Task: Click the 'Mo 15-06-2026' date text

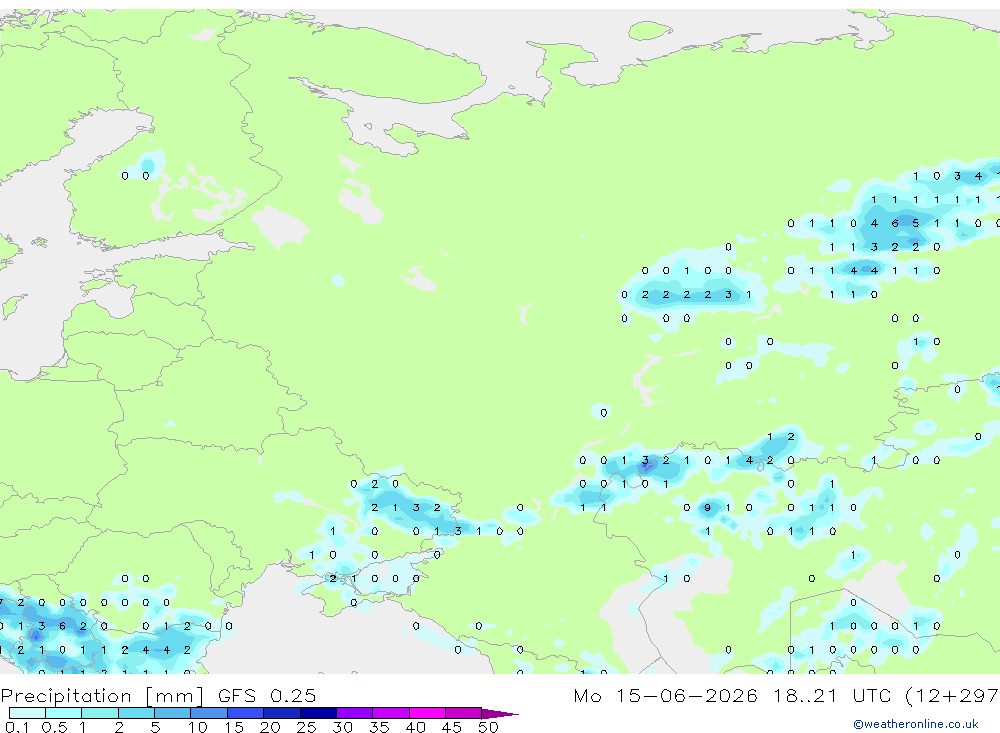Action: [x=665, y=695]
